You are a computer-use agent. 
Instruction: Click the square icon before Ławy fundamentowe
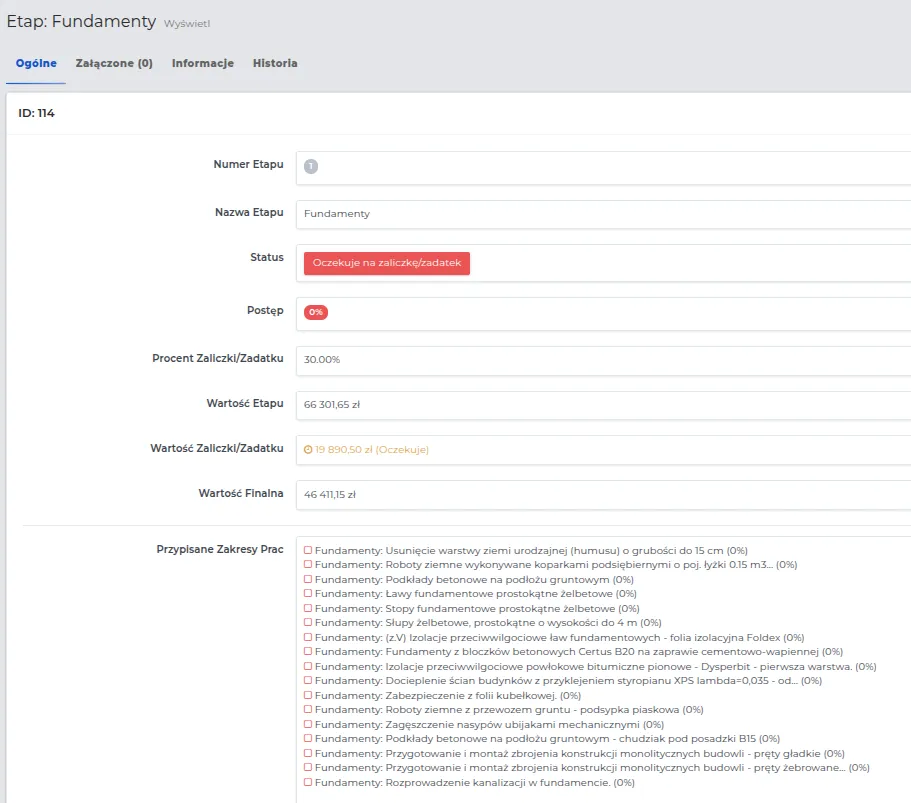308,594
